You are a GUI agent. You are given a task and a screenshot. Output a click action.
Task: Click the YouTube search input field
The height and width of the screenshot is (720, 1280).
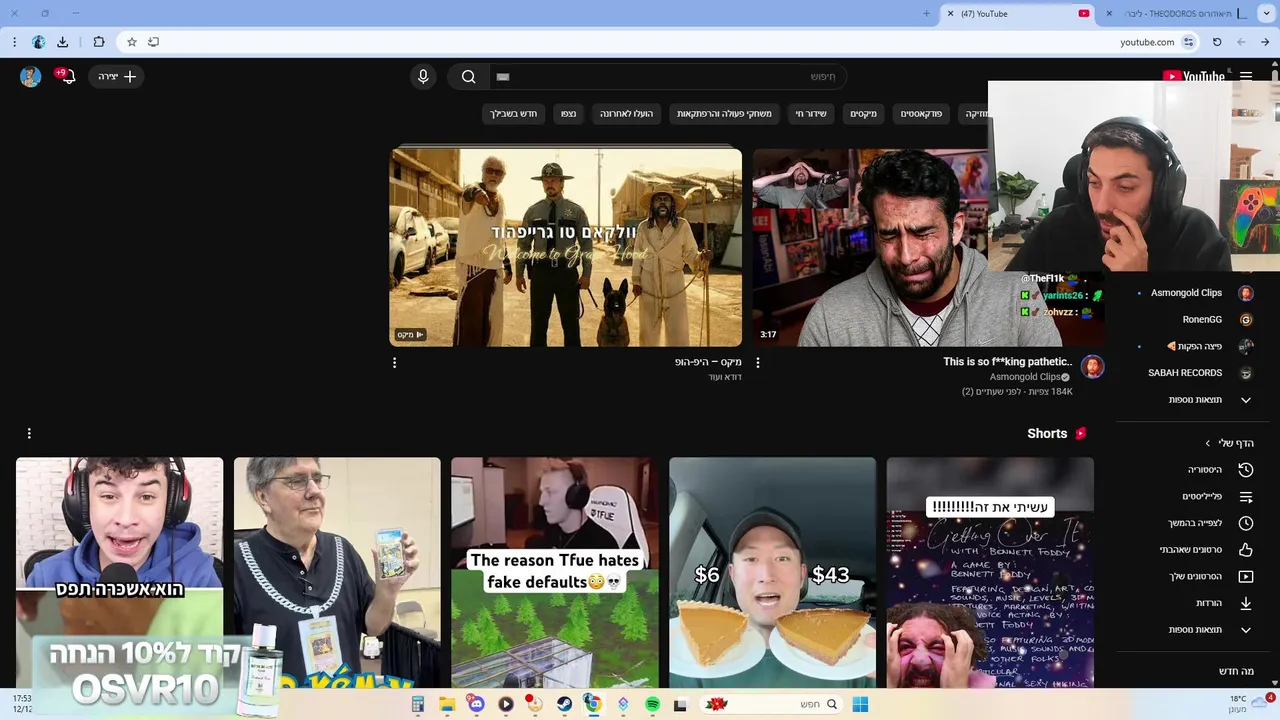tap(668, 77)
